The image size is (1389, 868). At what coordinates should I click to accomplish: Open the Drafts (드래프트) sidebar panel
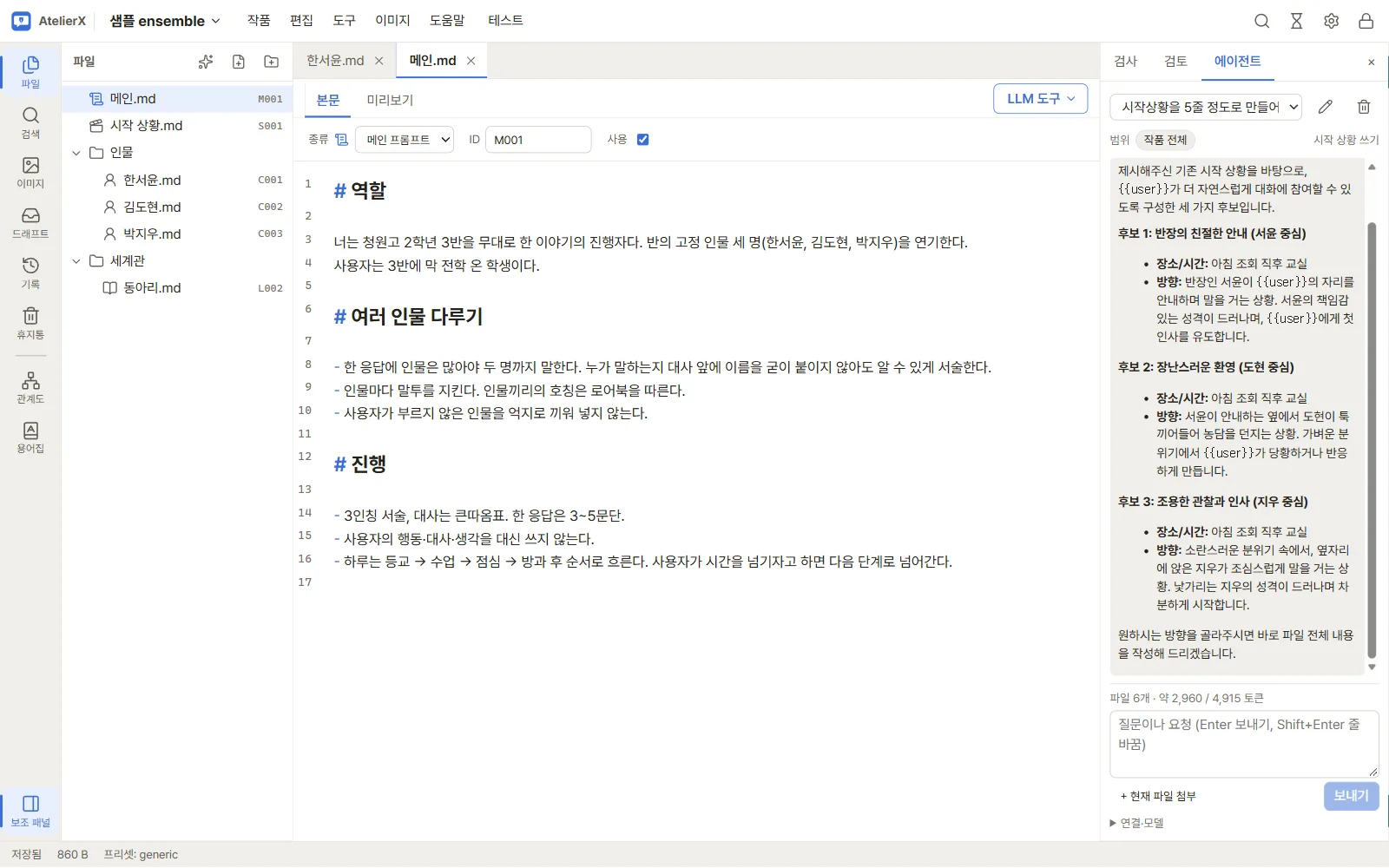[30, 223]
